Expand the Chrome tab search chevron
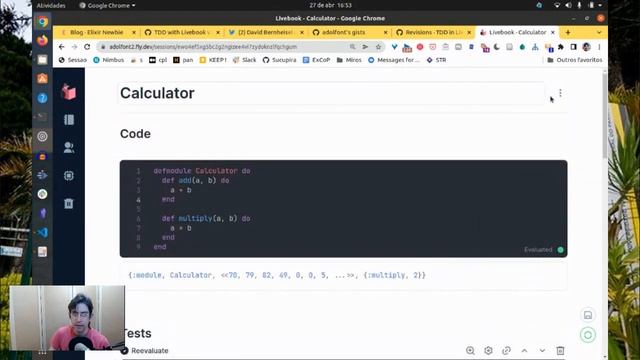Viewport: 640px width, 360px height. coord(599,32)
